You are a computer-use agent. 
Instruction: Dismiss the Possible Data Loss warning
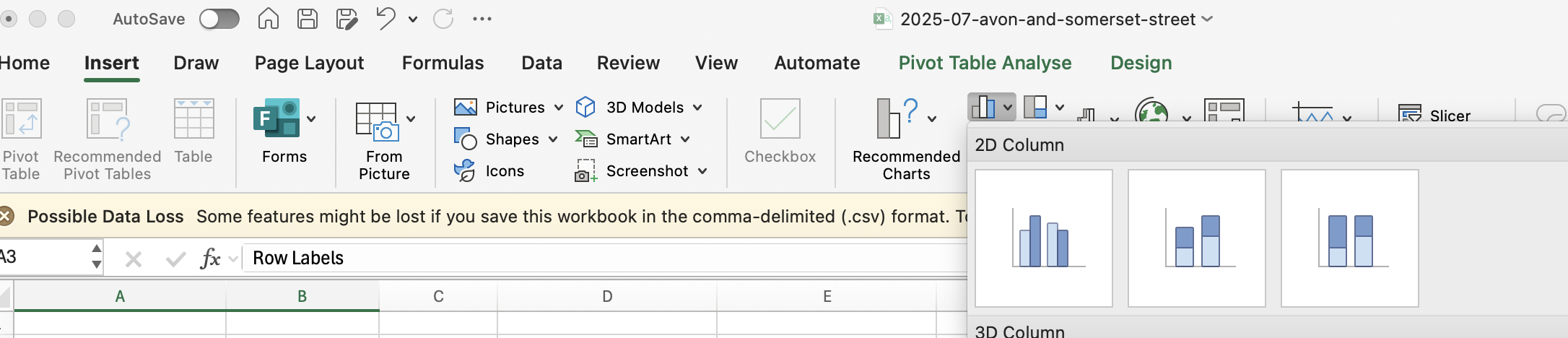coord(6,216)
